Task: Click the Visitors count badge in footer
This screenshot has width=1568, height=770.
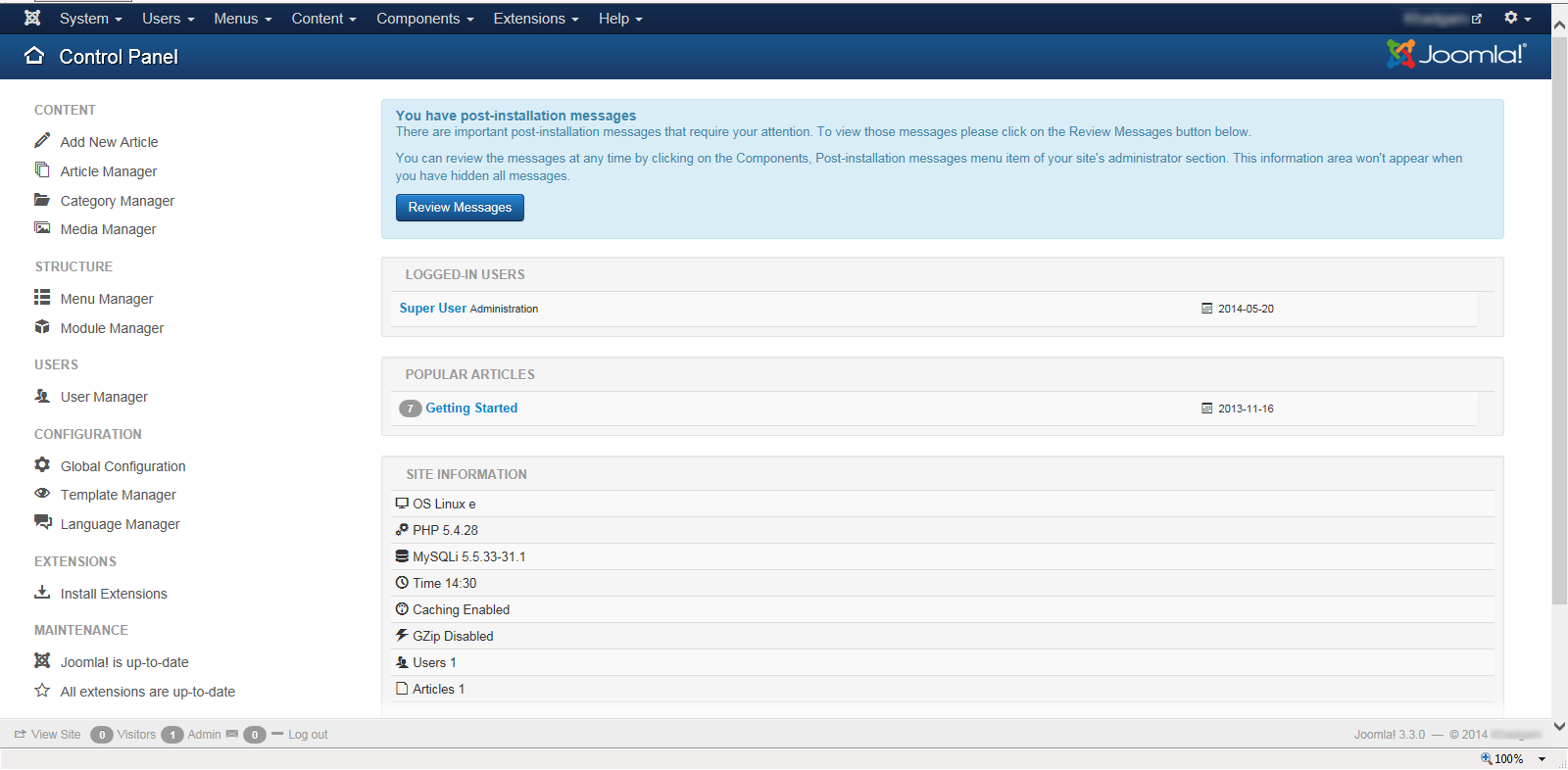Action: (102, 735)
